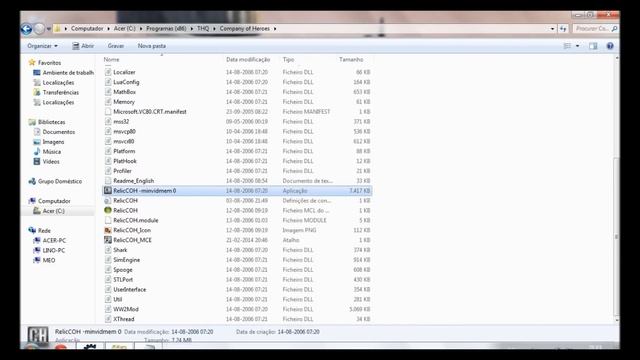Select the Localizer DLL file icon
This screenshot has height=360, width=640.
click(x=108, y=72)
